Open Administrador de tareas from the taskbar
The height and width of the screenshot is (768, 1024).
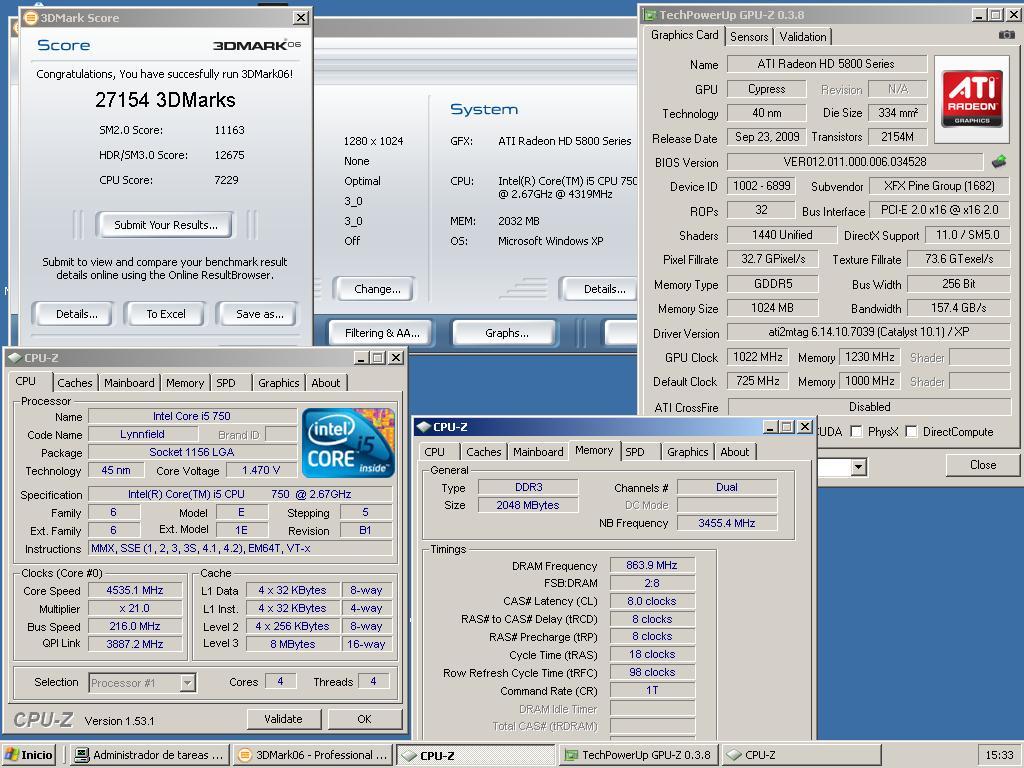pos(150,755)
